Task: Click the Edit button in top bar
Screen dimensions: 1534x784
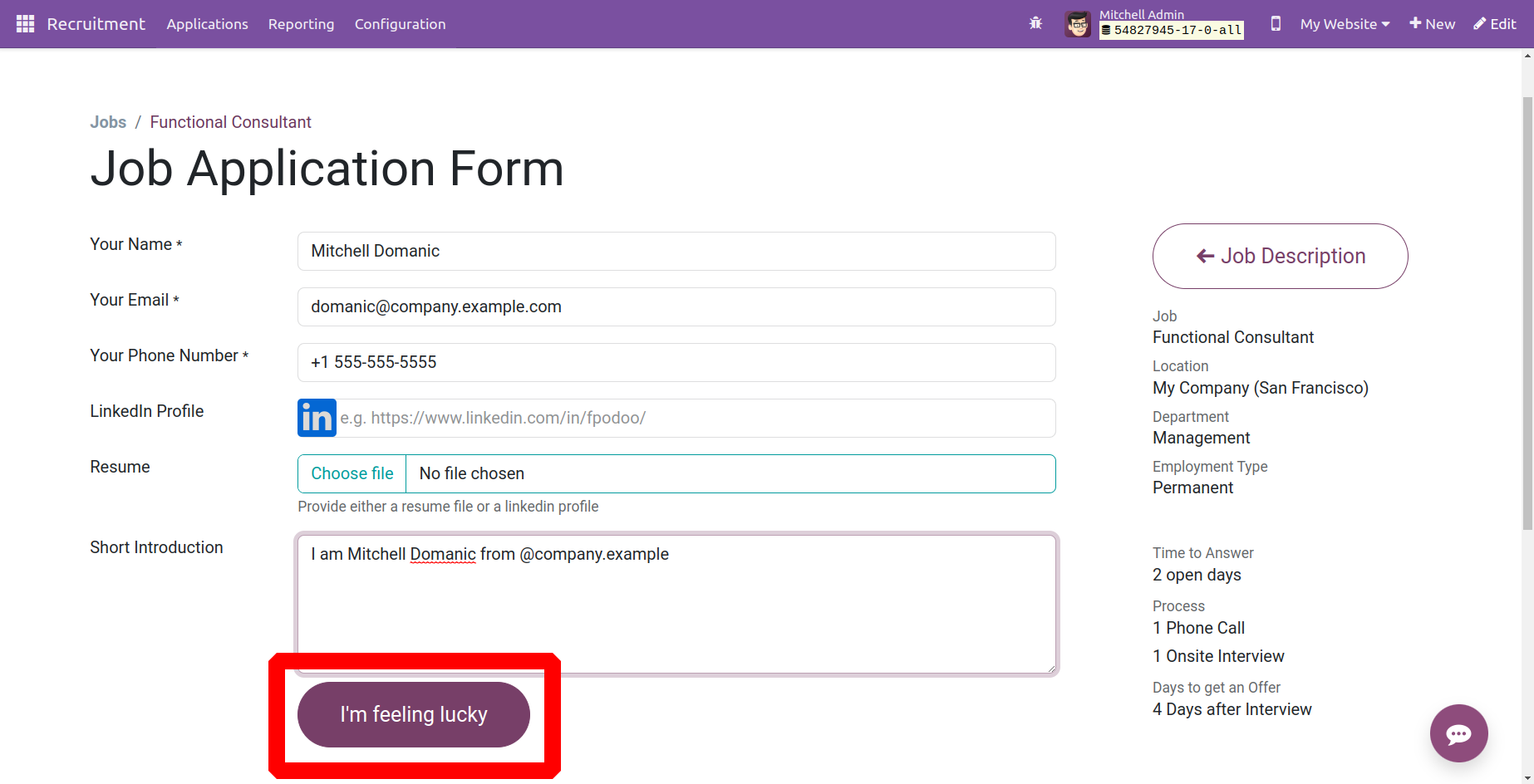Action: (1495, 24)
